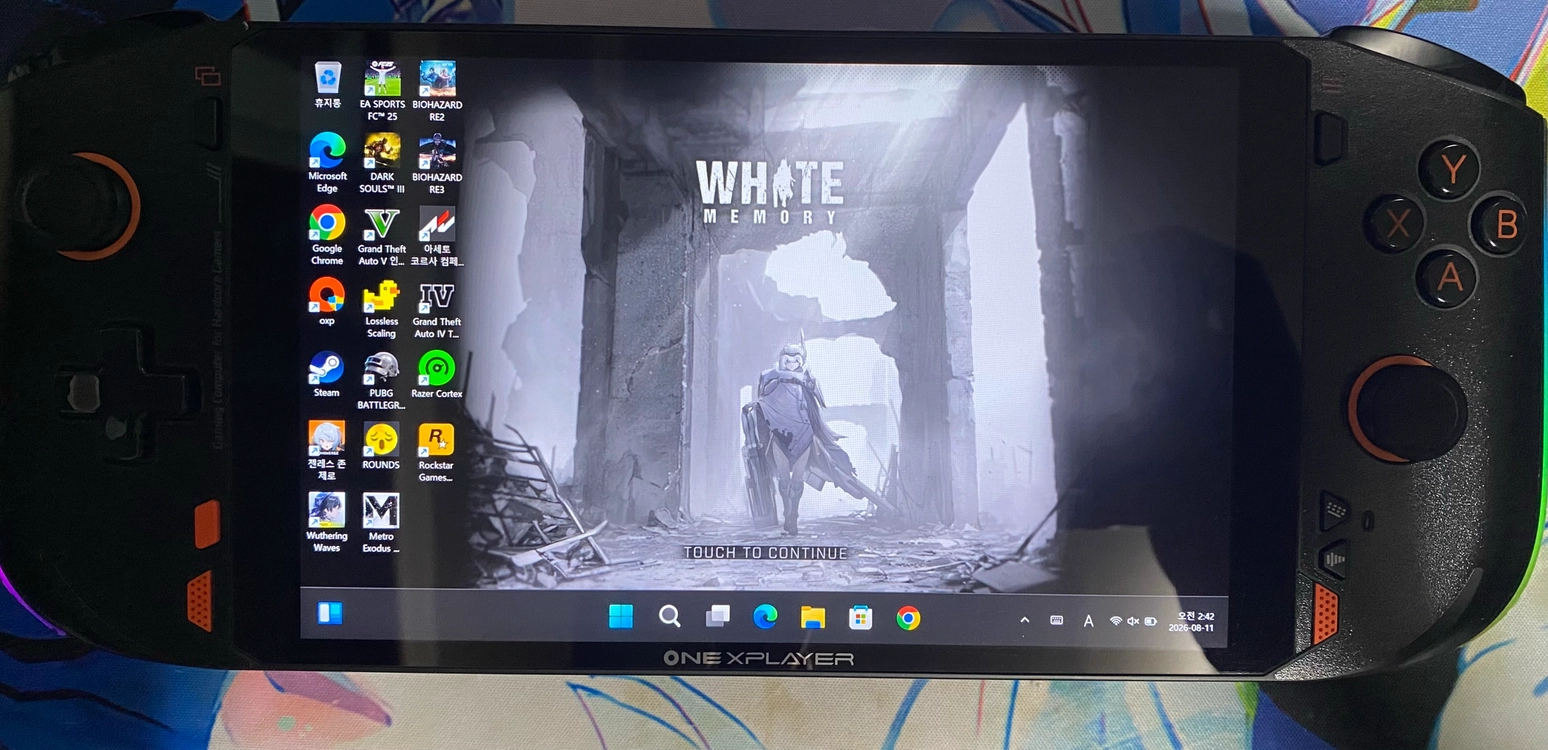
Task: Open File Explorer from the taskbar
Action: (813, 618)
